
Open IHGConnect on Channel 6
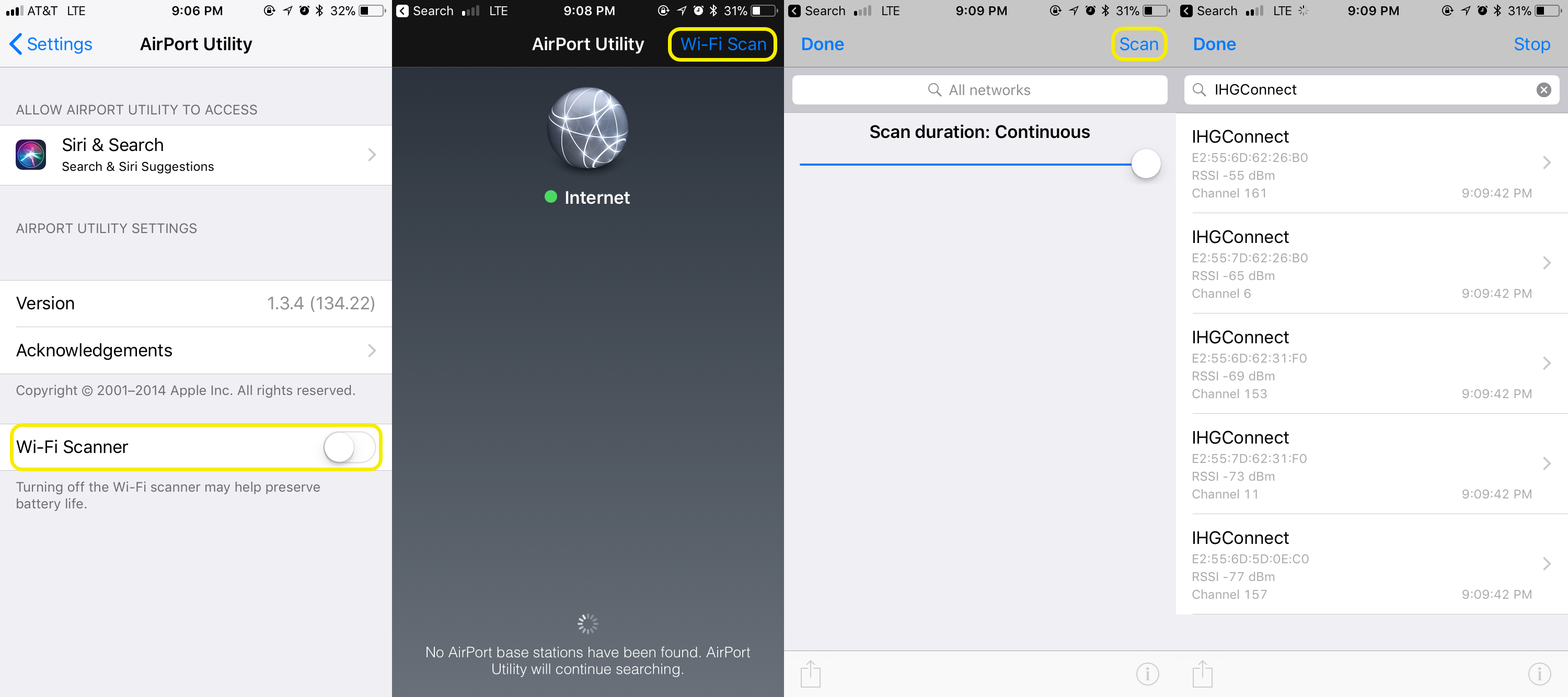click(x=1371, y=263)
